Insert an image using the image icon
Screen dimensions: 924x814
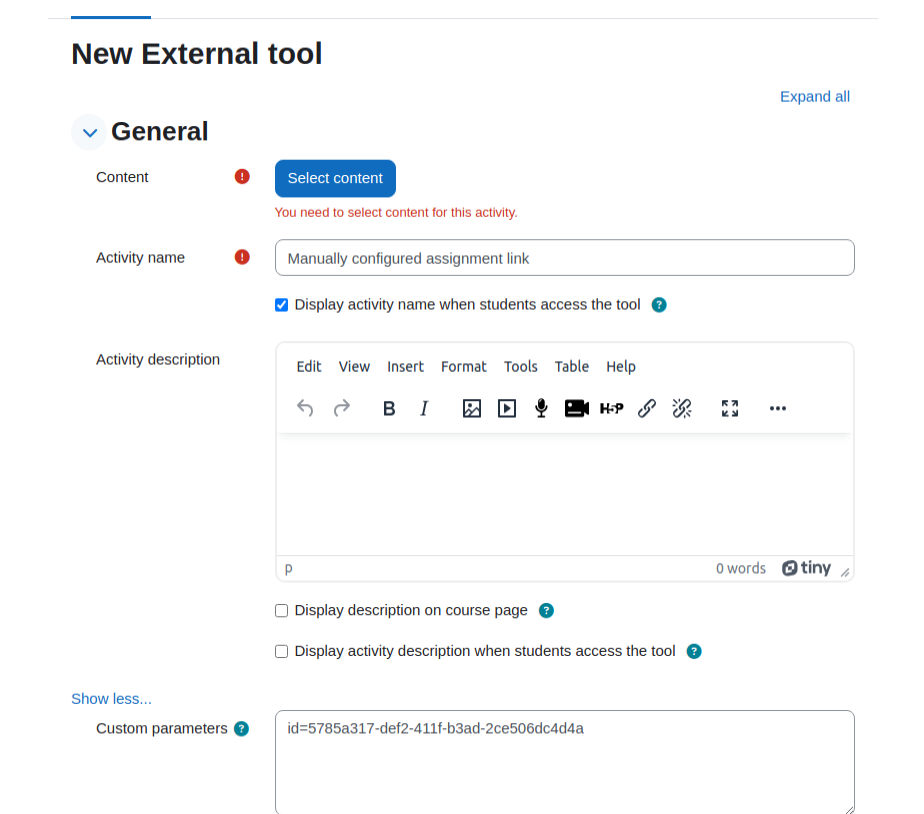(471, 408)
